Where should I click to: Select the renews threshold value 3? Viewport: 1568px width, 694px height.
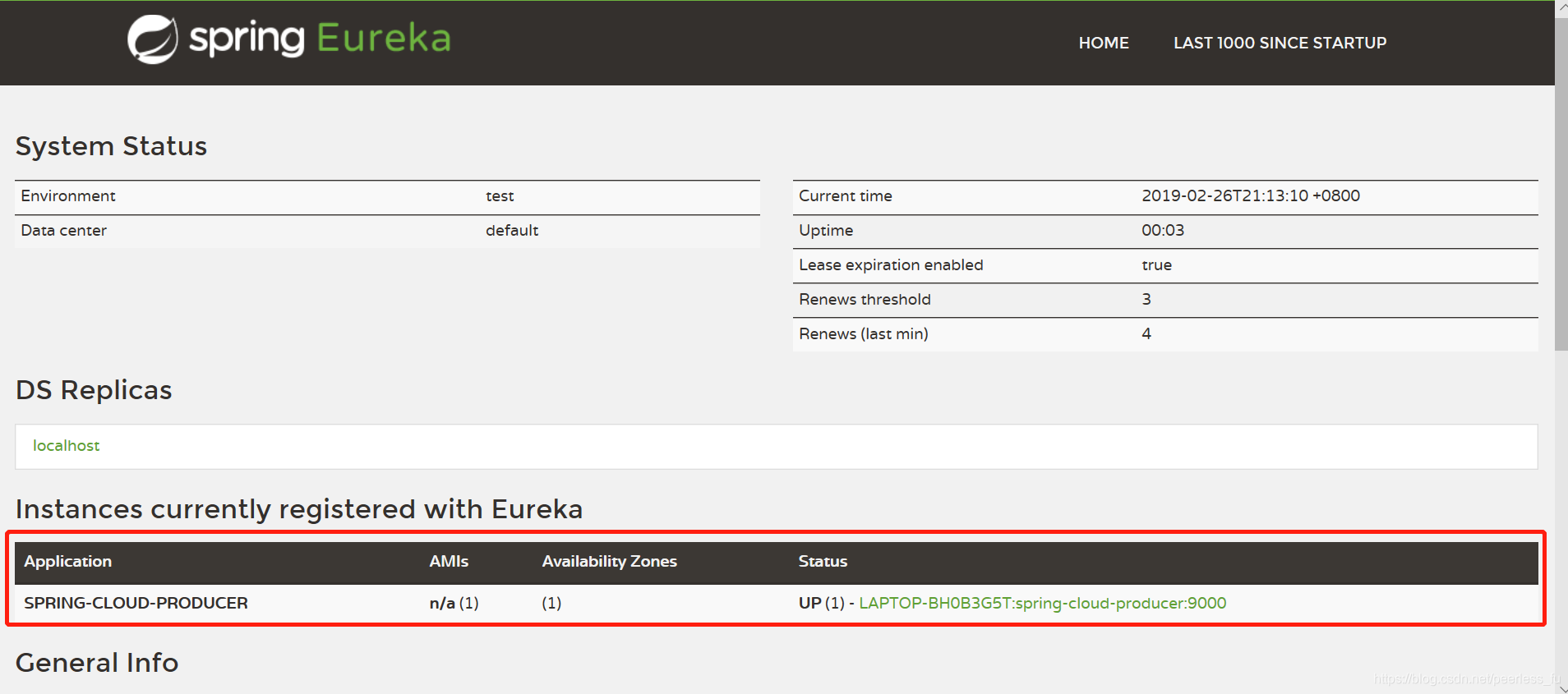(x=1146, y=299)
